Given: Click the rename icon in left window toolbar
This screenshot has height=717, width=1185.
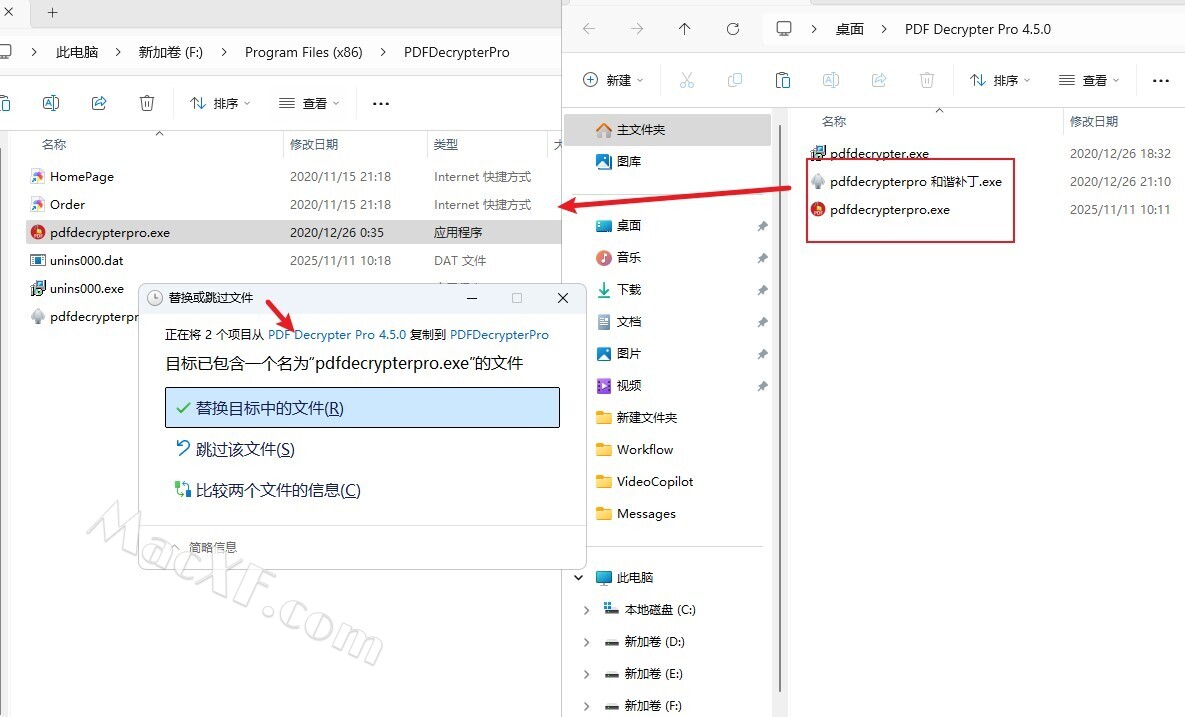Looking at the screenshot, I should [x=51, y=103].
